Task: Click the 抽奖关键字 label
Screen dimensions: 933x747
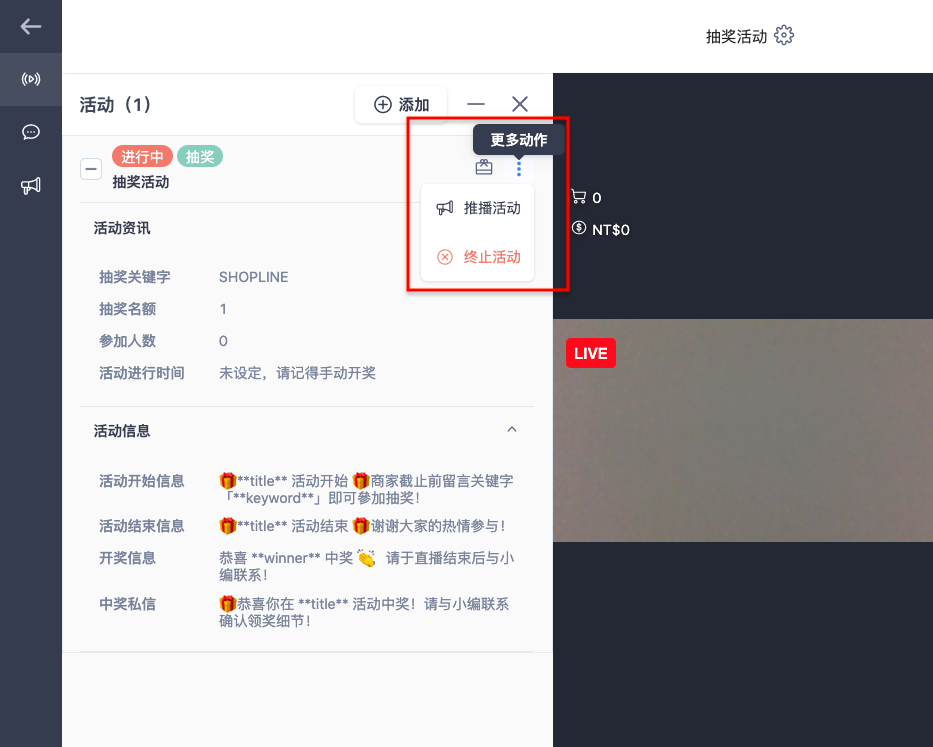Action: point(134,277)
